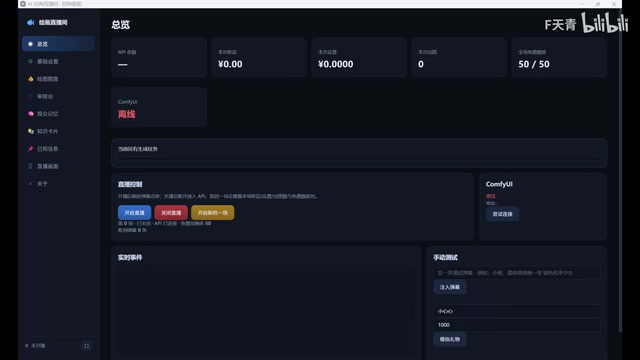Click the 实时事件 log panel
The height and width of the screenshot is (360, 640).
(x=266, y=313)
